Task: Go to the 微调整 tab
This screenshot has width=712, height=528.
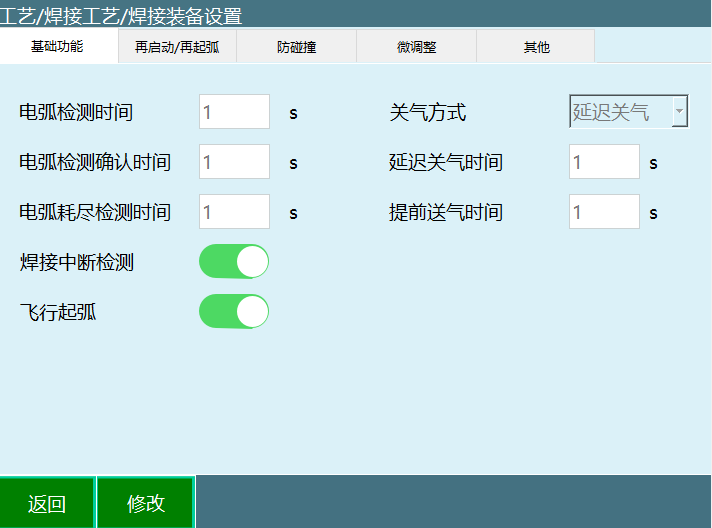Action: 416,47
